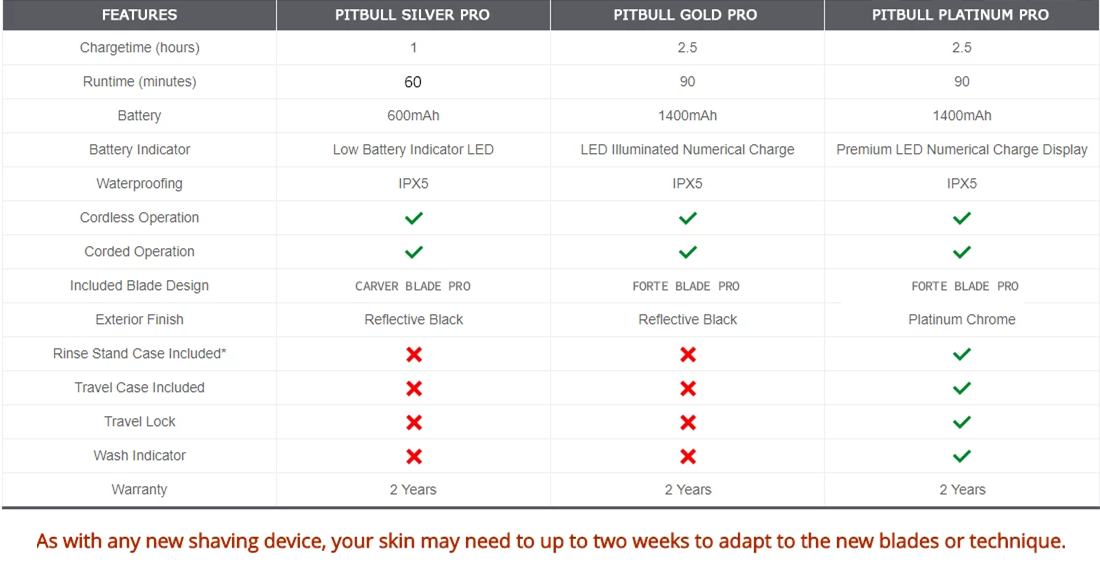Viewport: 1100px width, 567px height.
Task: Click Platinum Pro FORTE BLADE PRO text
Action: tap(965, 286)
